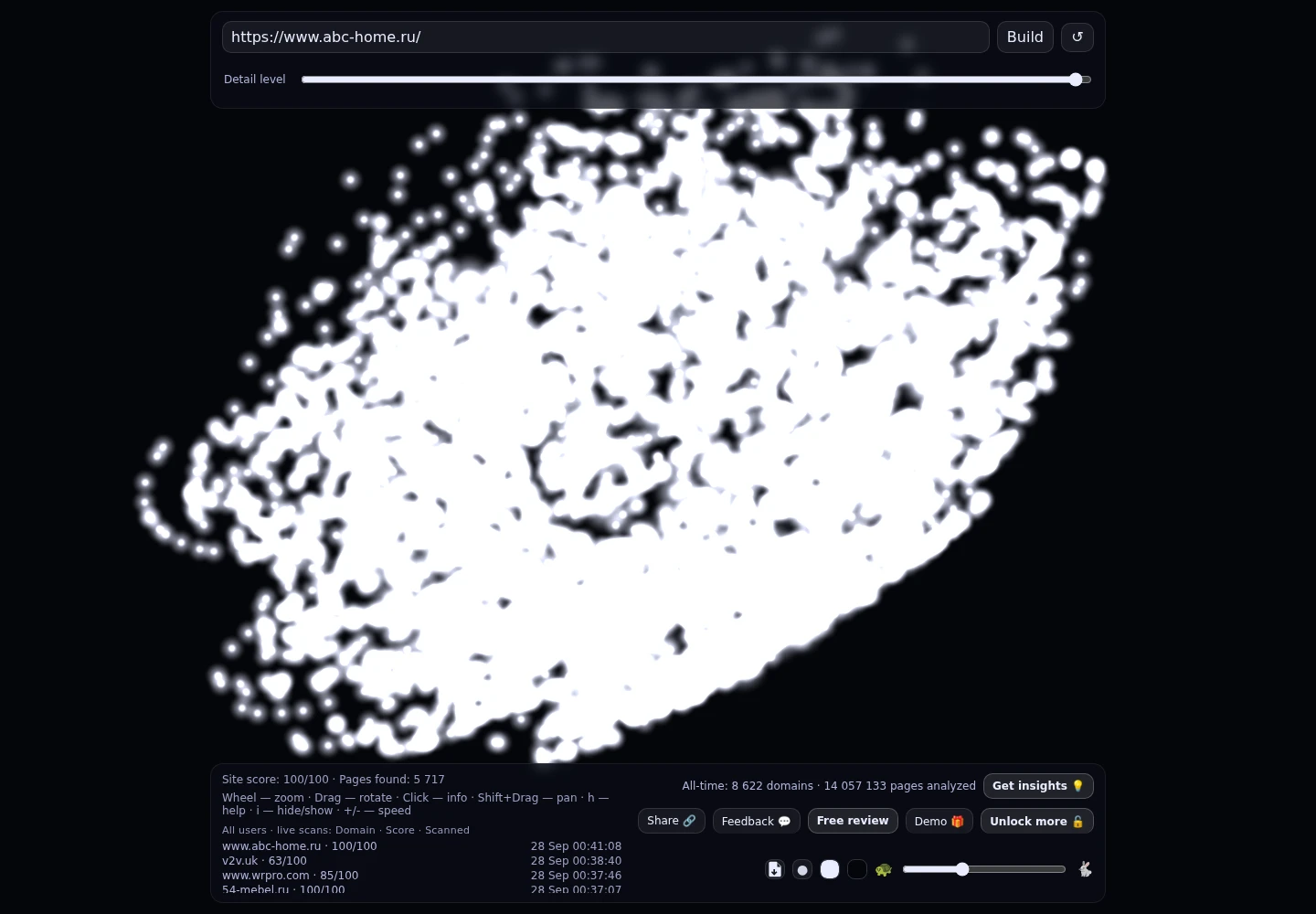This screenshot has width=1316, height=914.
Task: Adjust the rotation speed slider
Action: point(983,869)
